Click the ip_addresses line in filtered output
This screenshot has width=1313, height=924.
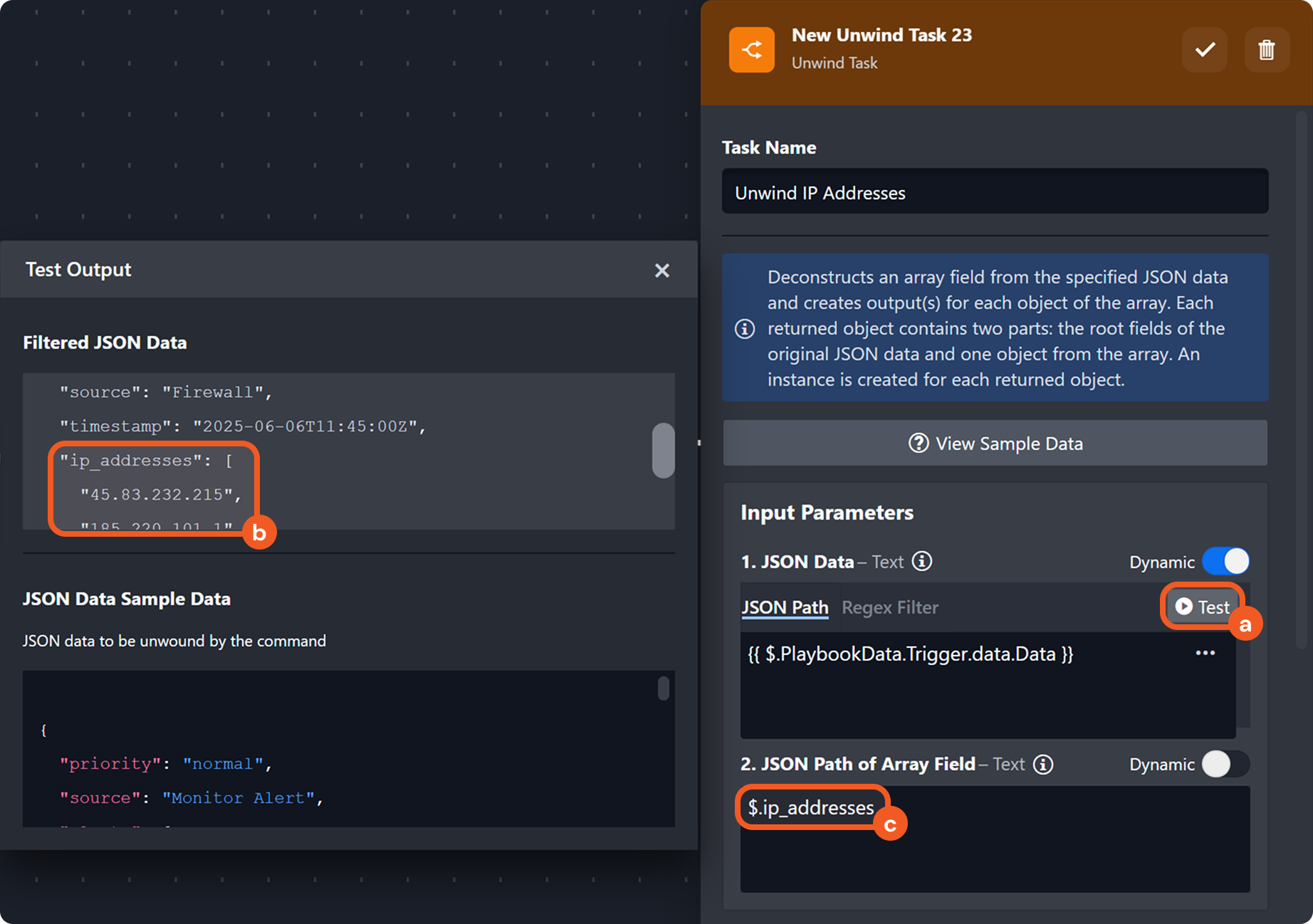coord(146,461)
